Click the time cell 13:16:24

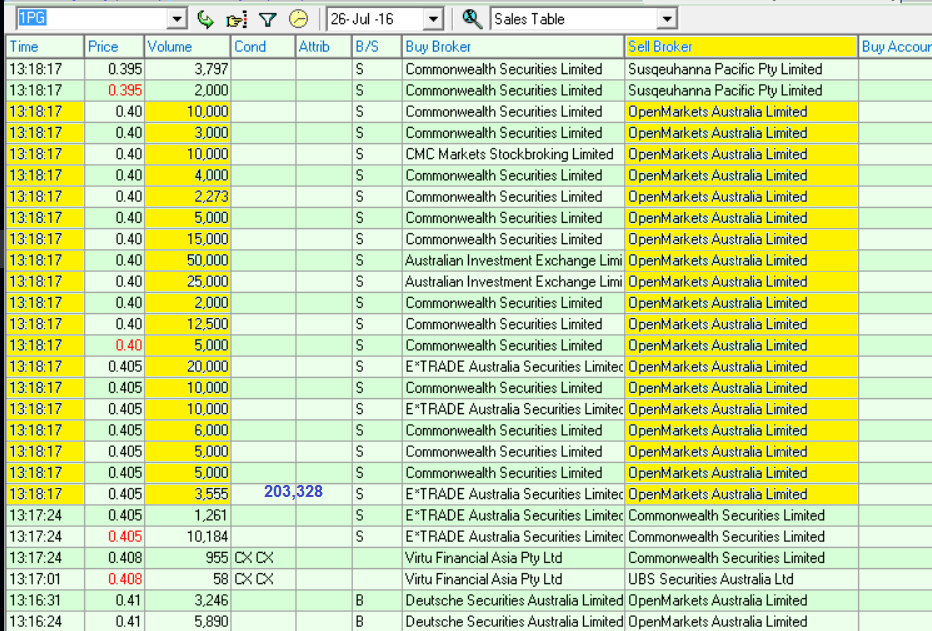[45, 621]
